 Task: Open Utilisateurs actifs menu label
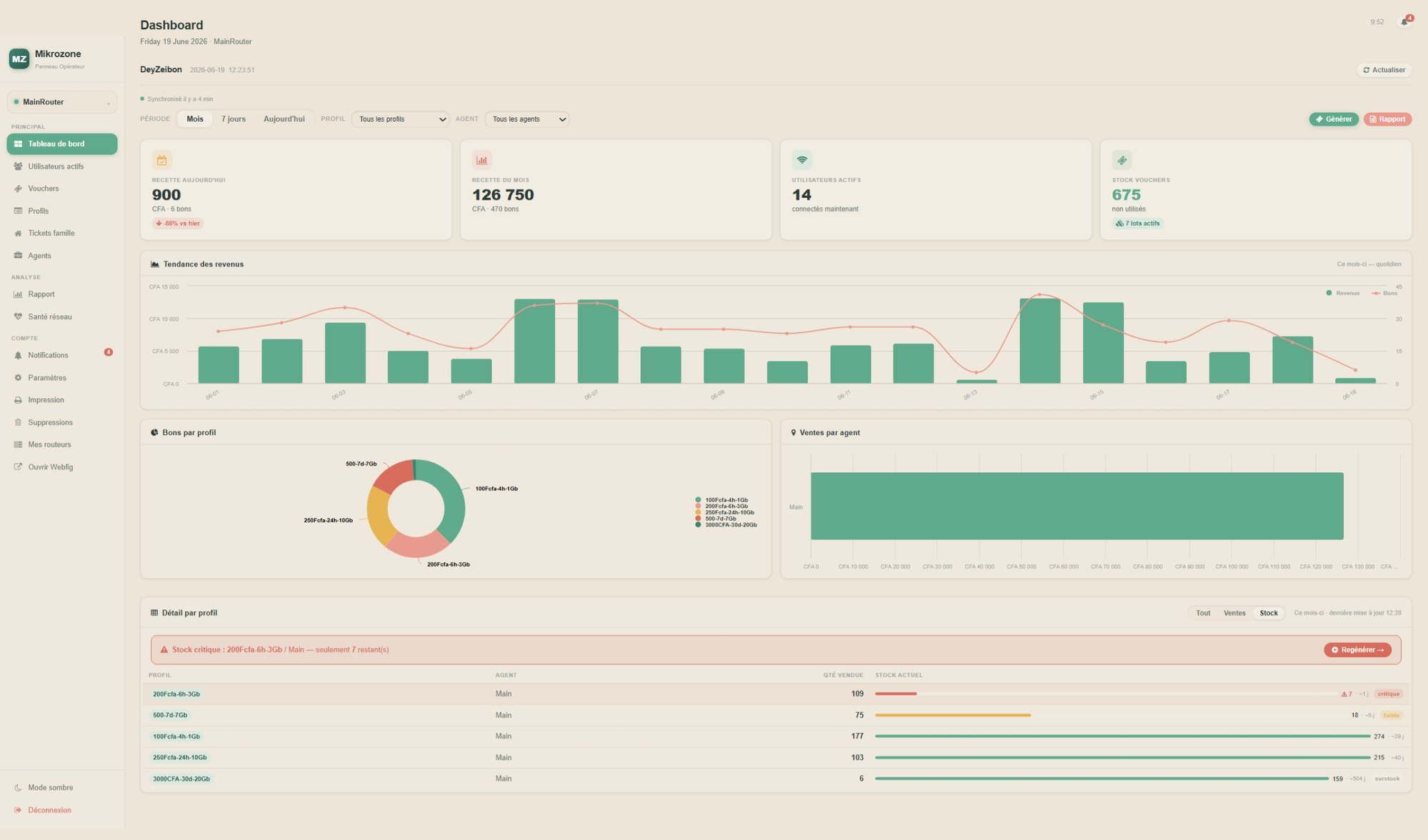[56, 166]
